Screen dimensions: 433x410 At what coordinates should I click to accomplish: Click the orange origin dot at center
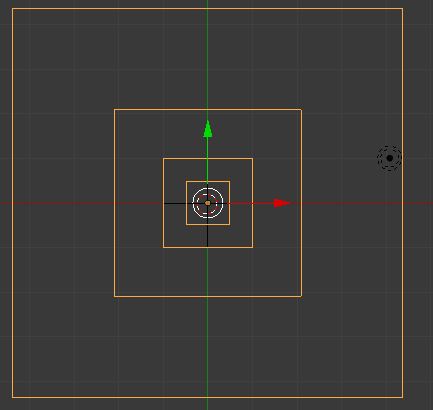coord(208,203)
